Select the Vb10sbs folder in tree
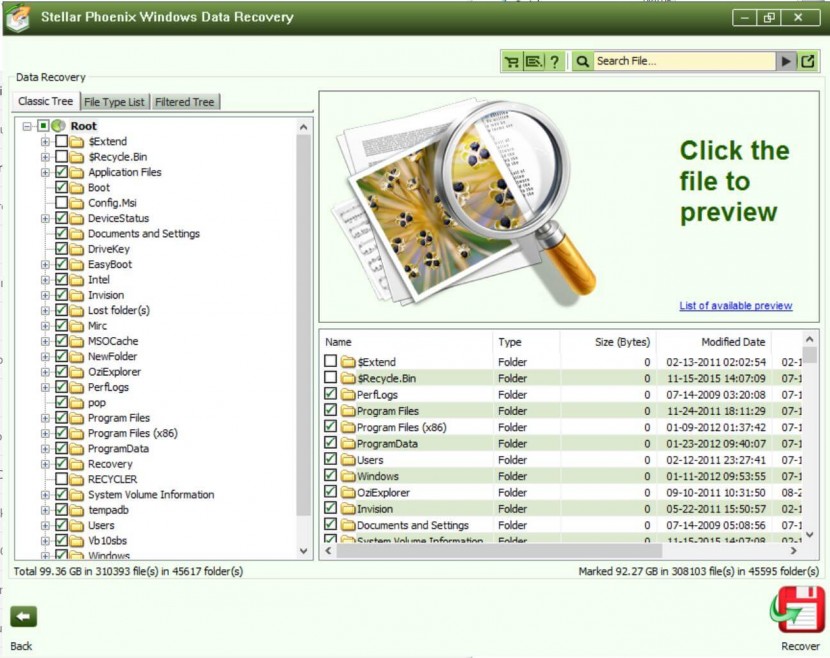The width and height of the screenshot is (830, 658). coord(107,541)
